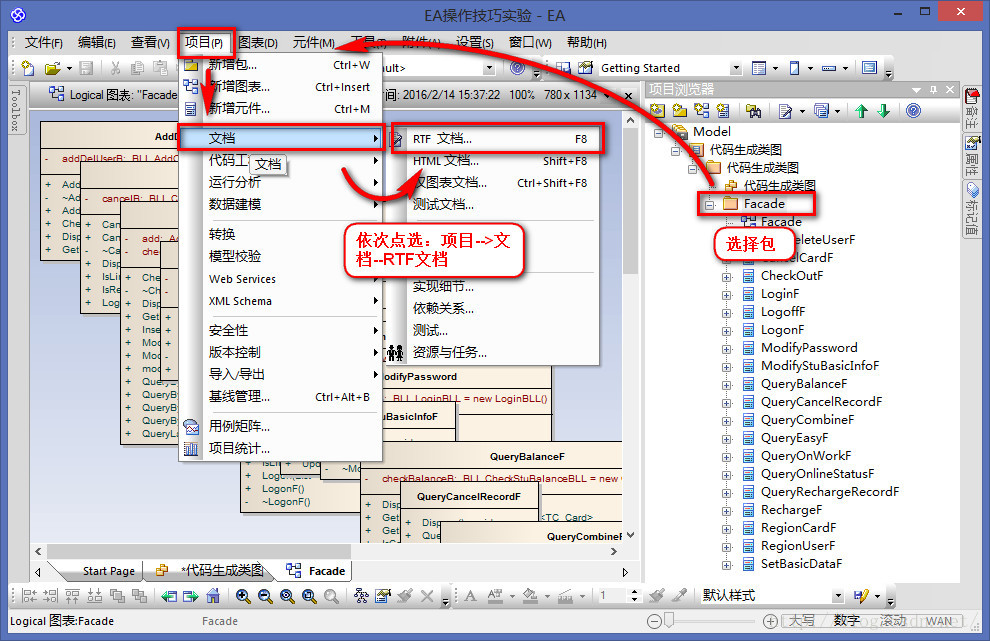Click the line width stepper arrows
This screenshot has height=641, width=990.
point(635,596)
